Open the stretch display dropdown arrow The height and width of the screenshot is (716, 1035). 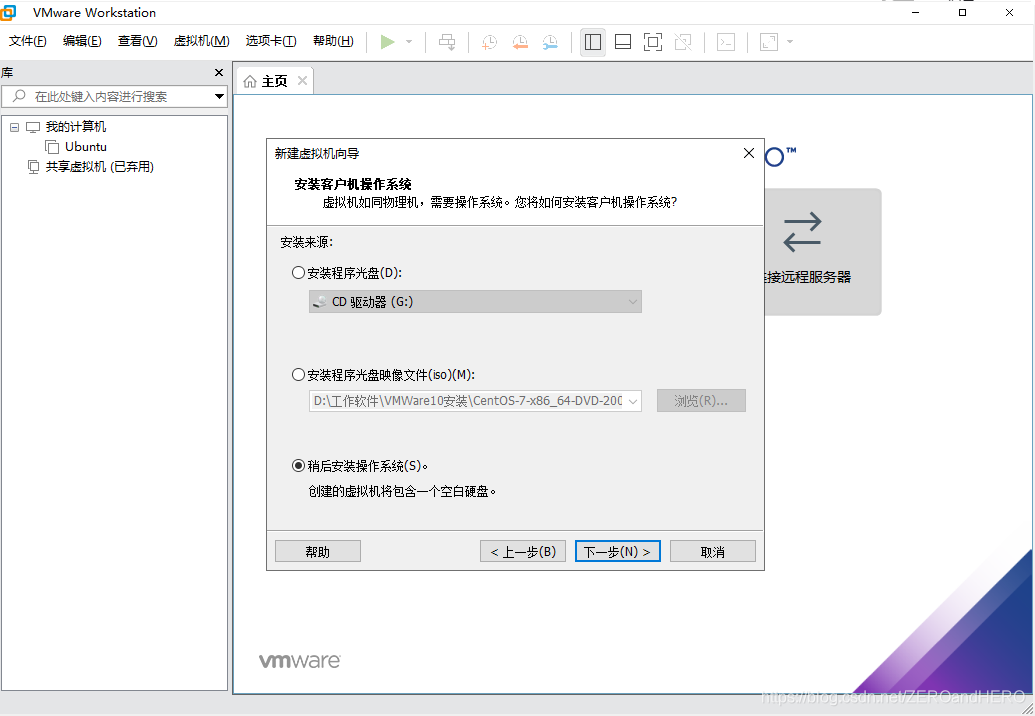coord(789,42)
